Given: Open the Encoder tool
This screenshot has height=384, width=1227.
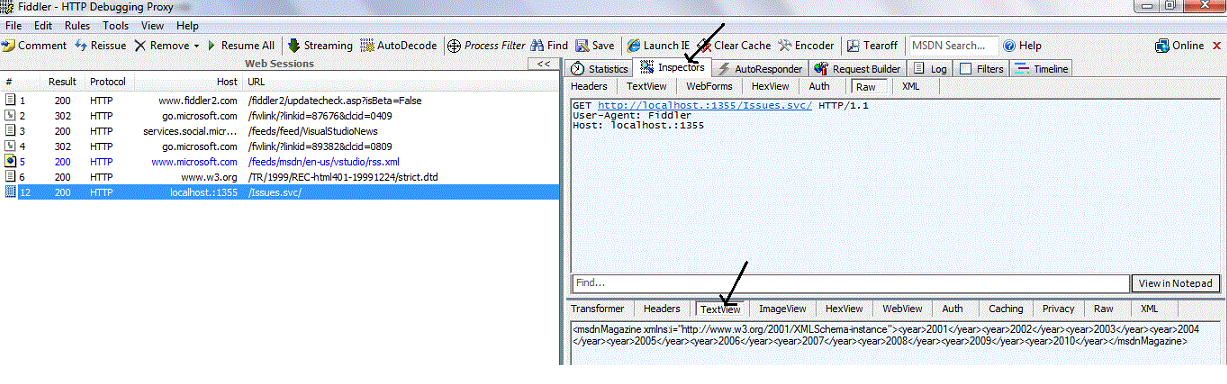Looking at the screenshot, I should [x=806, y=46].
